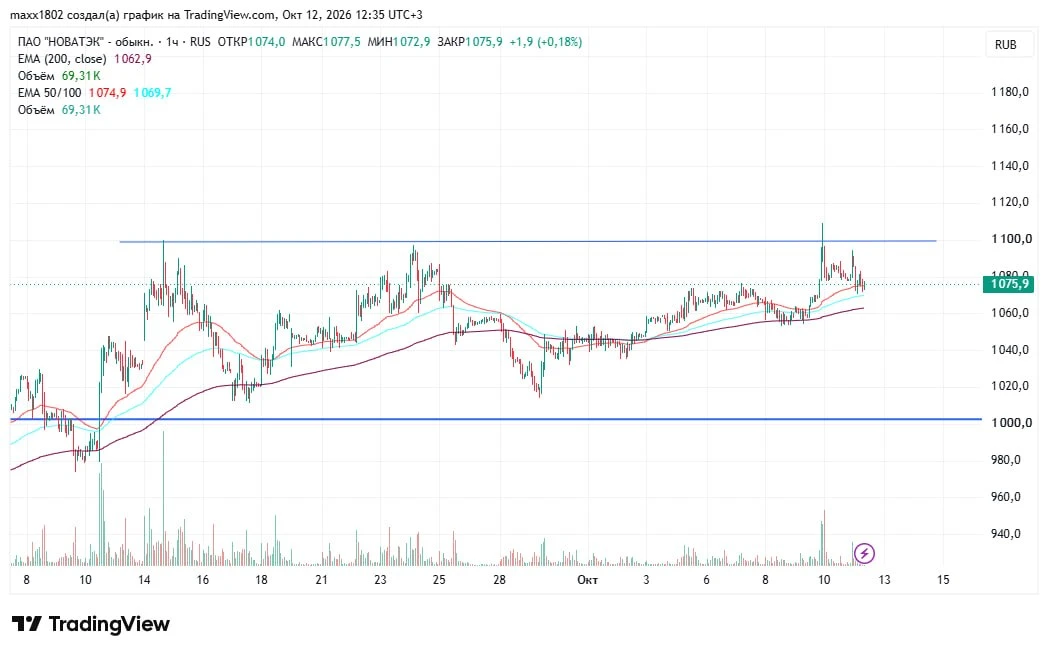
Task: Open the RUB currency selector
Action: [x=1005, y=45]
